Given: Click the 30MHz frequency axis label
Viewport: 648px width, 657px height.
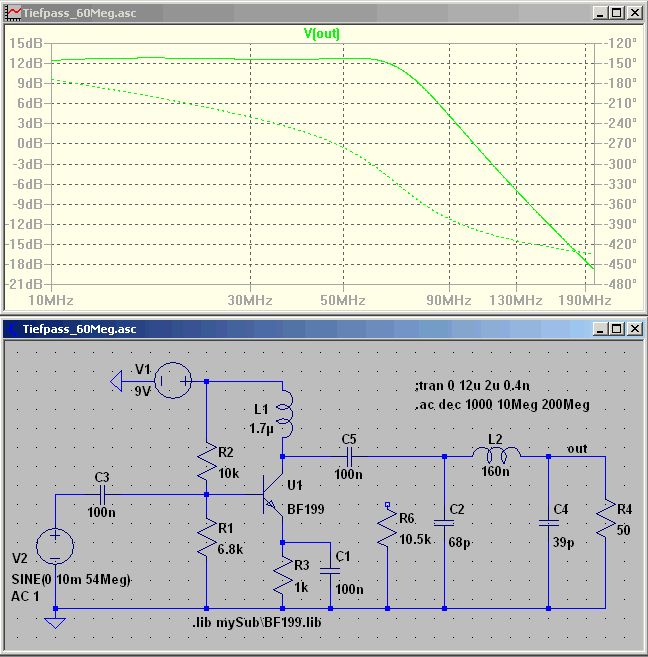Looking at the screenshot, I should point(250,300).
